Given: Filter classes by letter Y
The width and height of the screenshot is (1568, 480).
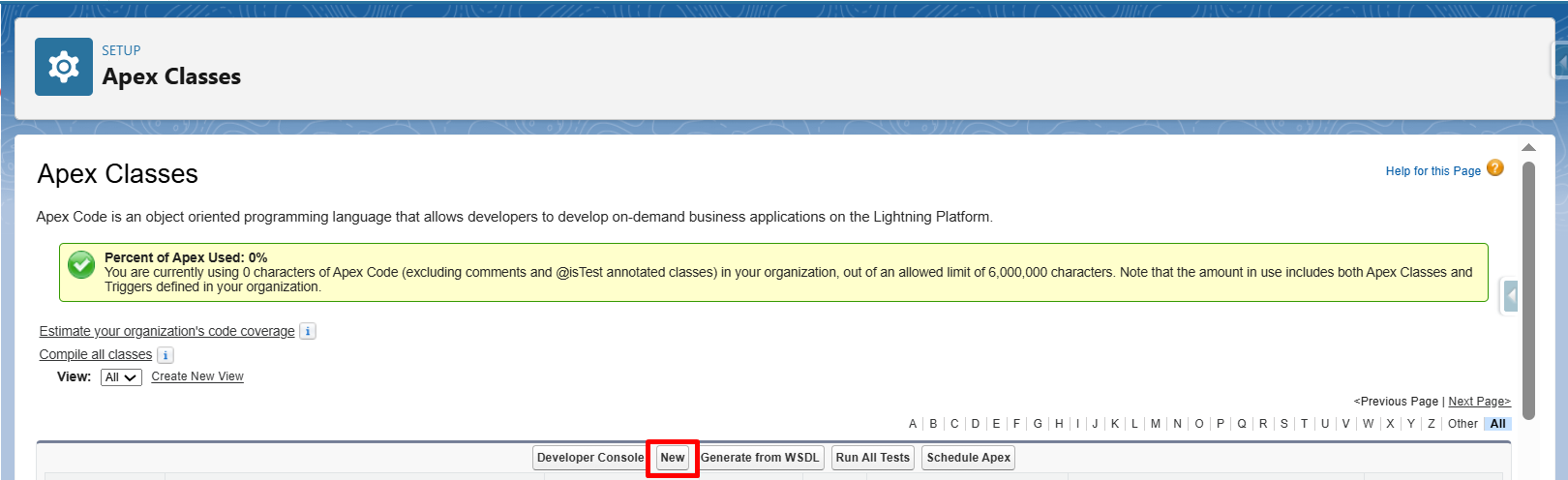Looking at the screenshot, I should [x=1410, y=424].
